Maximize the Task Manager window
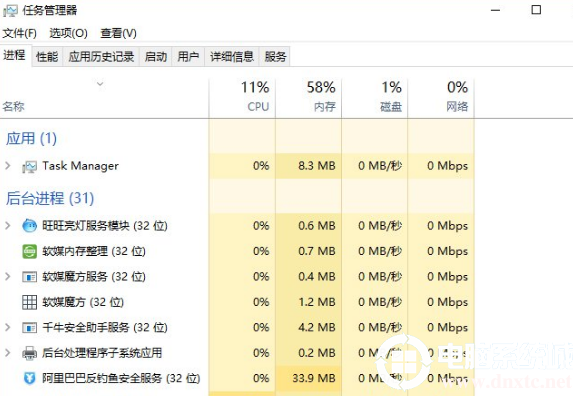 pyautogui.click(x=536, y=10)
